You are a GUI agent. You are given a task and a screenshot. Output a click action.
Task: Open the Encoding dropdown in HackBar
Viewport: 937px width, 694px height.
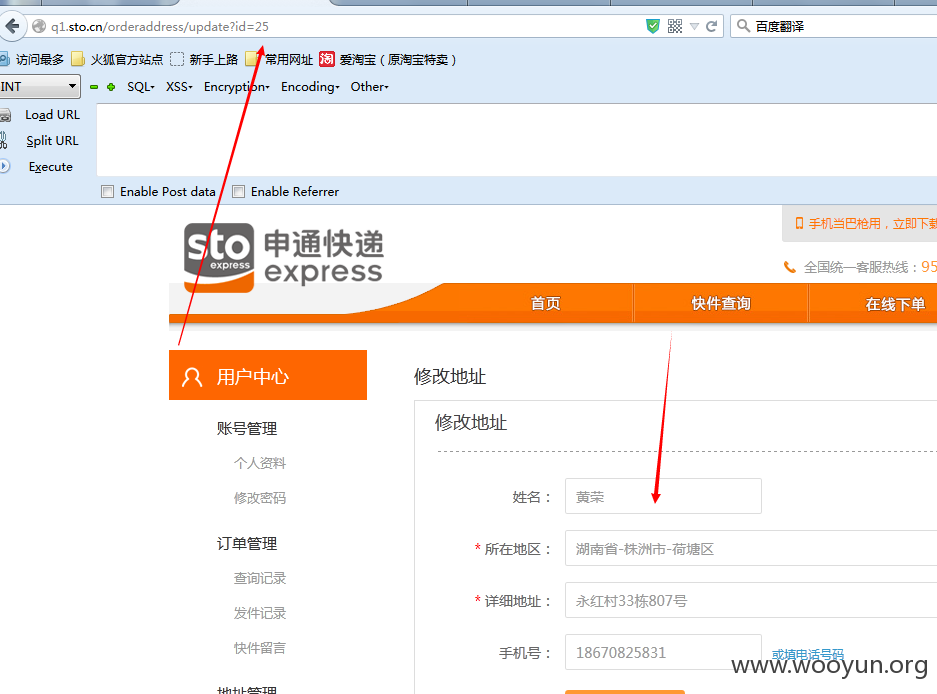click(308, 87)
